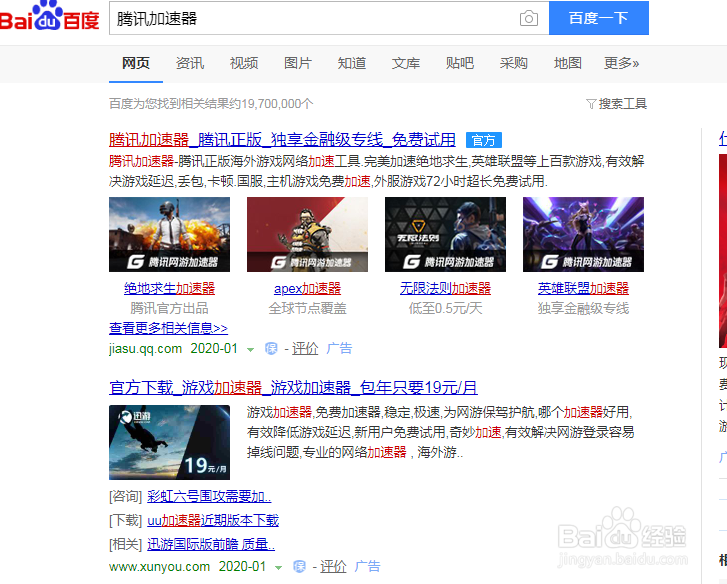This screenshot has width=727, height=584.
Task: Focus the search field containing 腾讯加速器
Action: [313, 19]
